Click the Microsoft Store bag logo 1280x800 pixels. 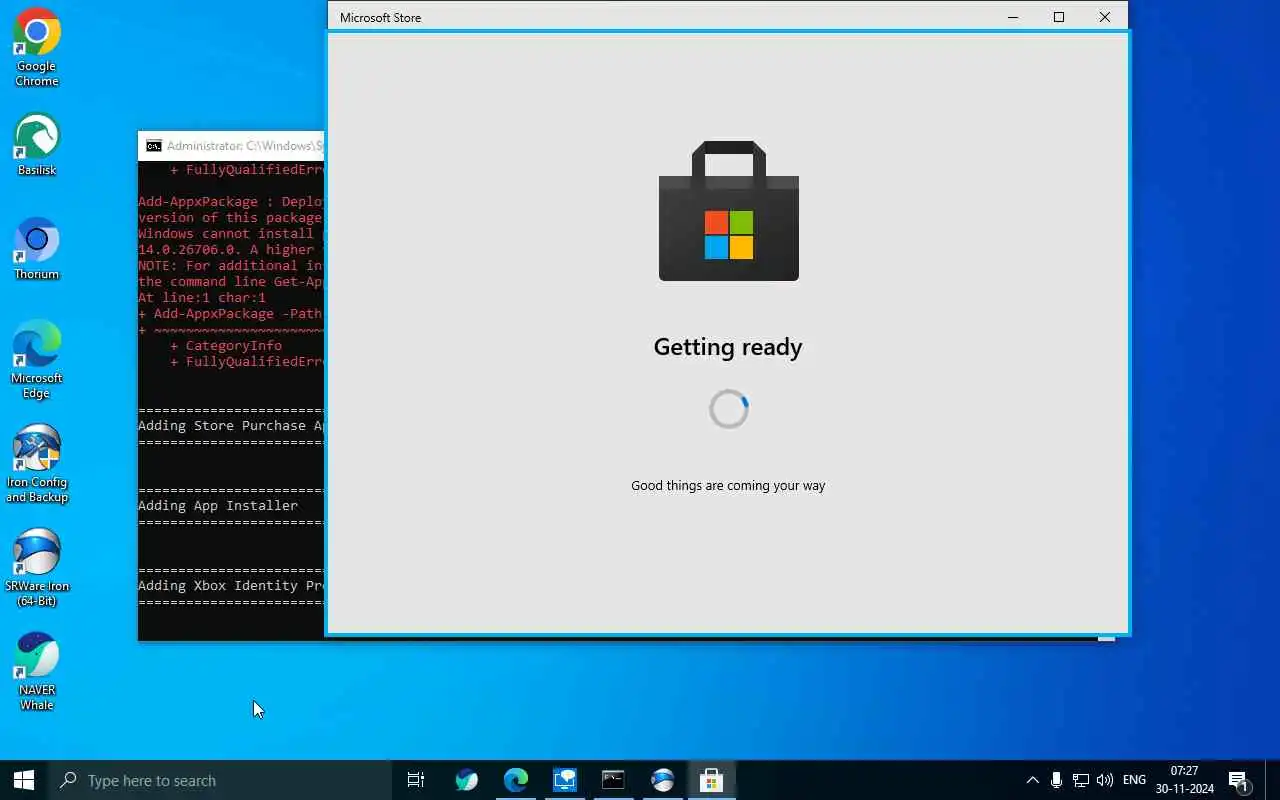pyautogui.click(x=728, y=211)
